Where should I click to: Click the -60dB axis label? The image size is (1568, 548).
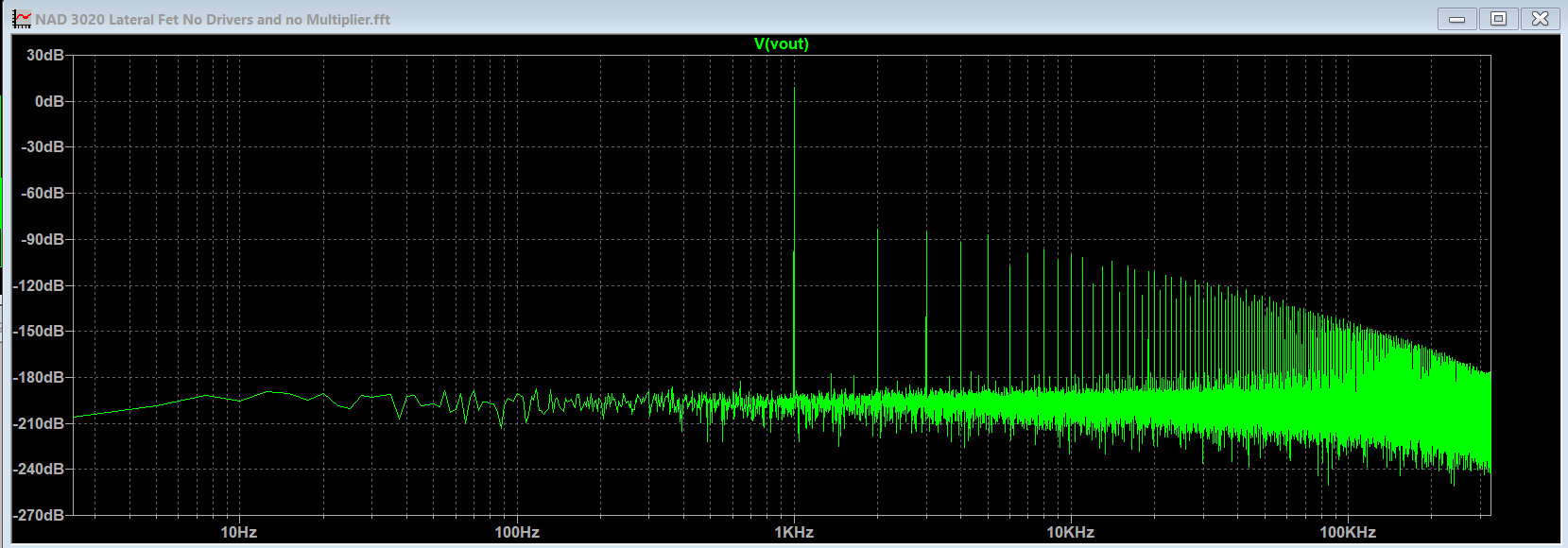43,193
